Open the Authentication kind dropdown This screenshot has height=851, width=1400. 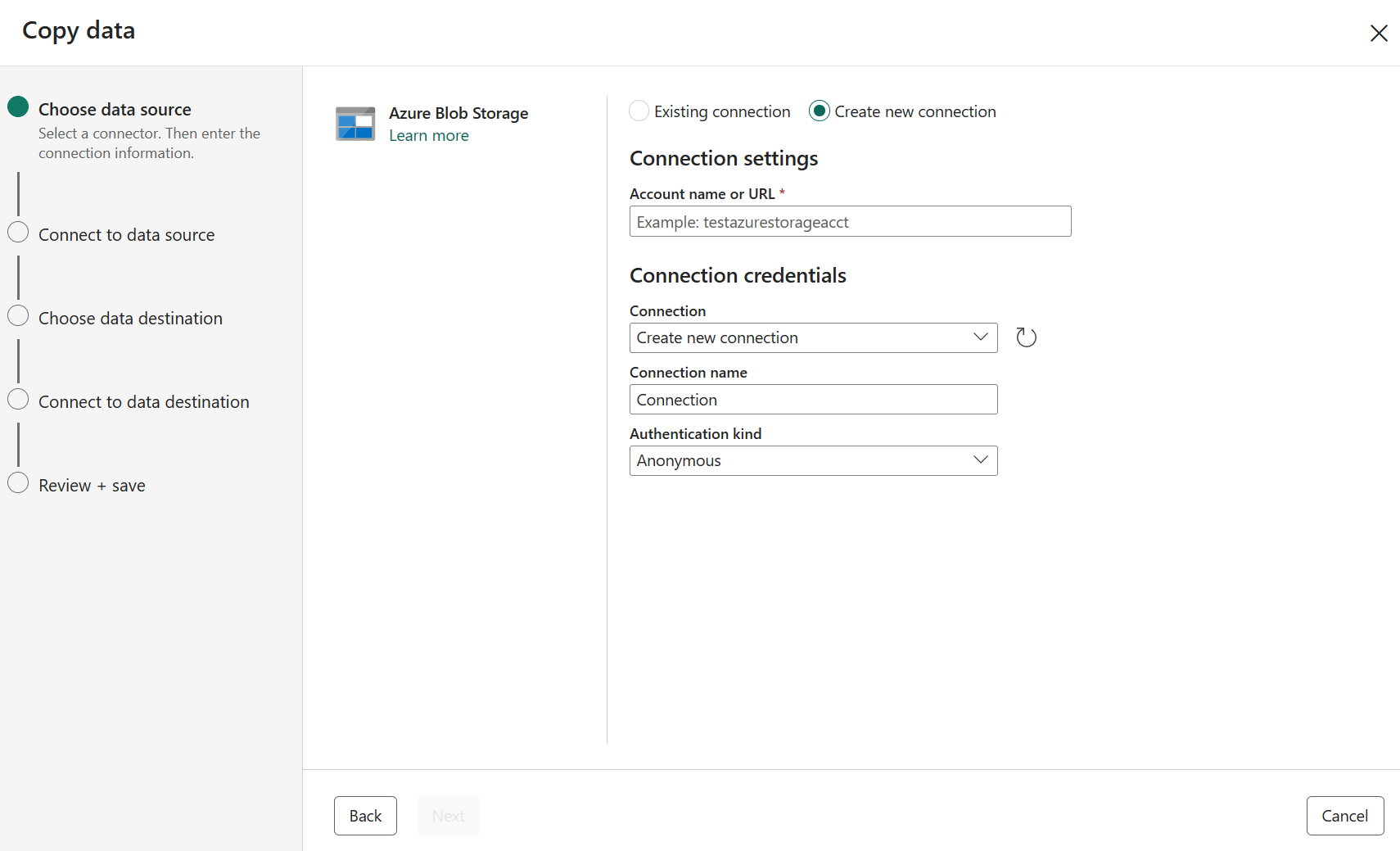coord(813,460)
